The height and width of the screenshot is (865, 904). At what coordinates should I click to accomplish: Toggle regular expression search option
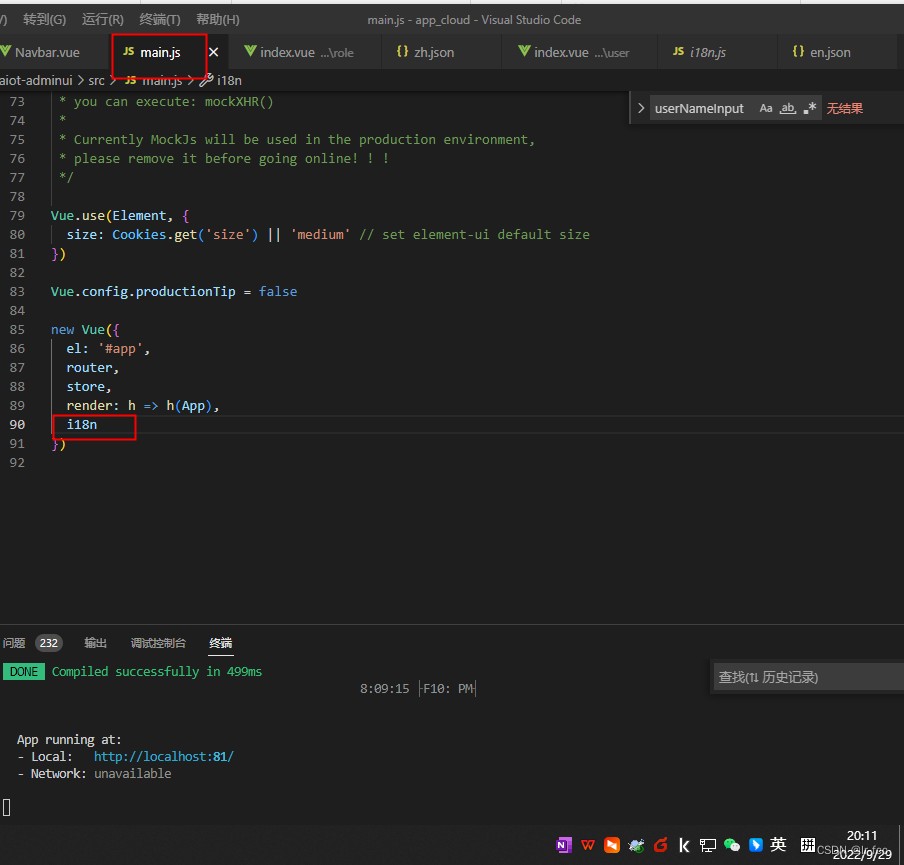(x=810, y=108)
